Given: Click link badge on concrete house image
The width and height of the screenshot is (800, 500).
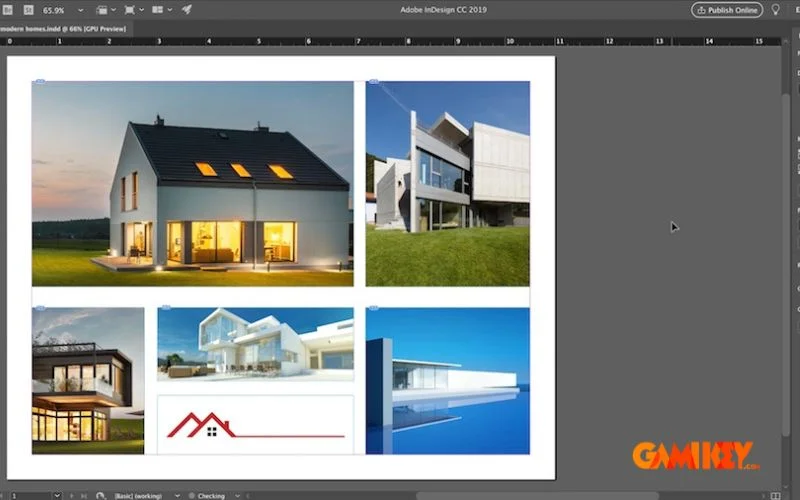Looking at the screenshot, I should point(373,82).
